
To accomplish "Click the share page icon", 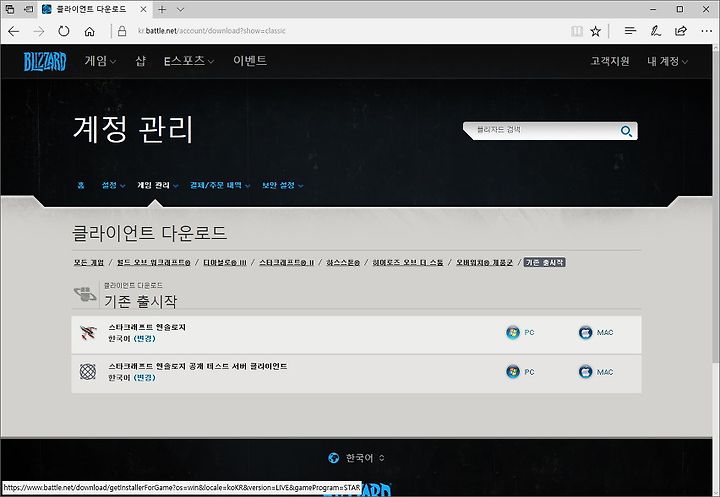I will click(681, 31).
